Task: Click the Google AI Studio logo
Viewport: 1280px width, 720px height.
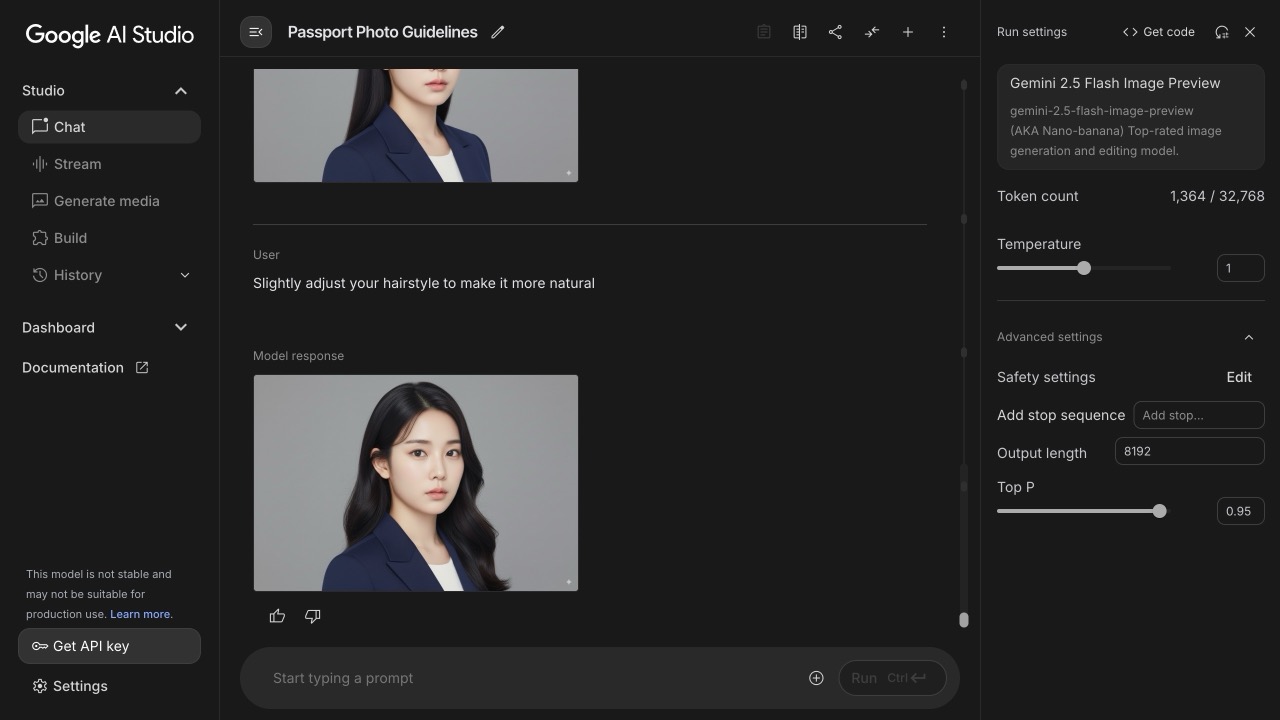Action: click(x=110, y=35)
